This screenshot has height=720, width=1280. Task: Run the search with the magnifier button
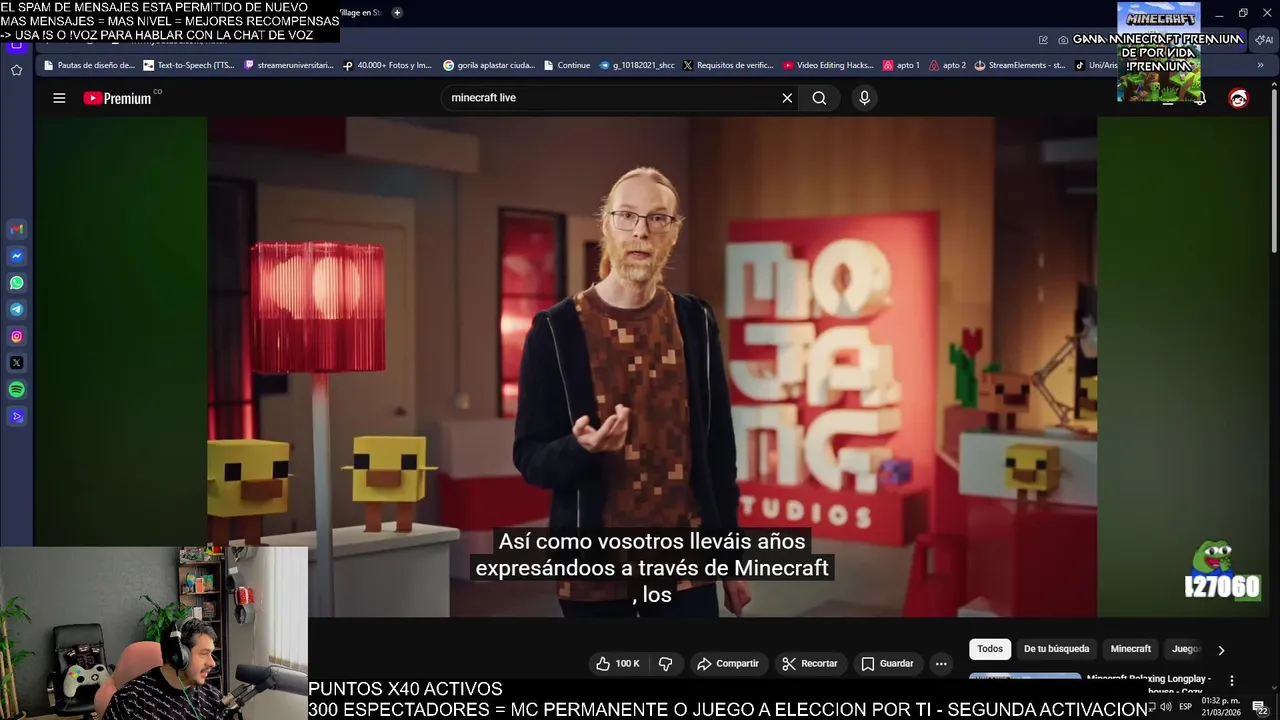pos(819,98)
